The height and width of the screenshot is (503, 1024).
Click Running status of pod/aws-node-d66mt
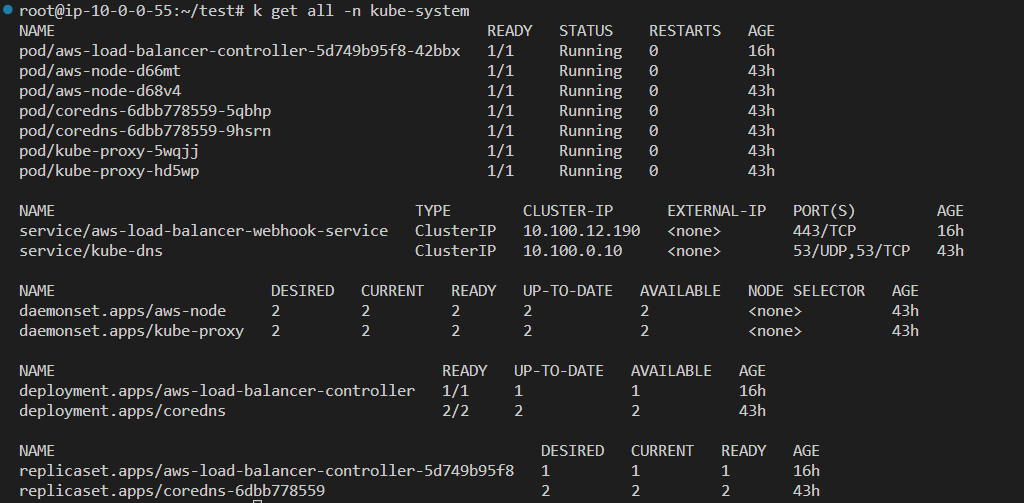pos(590,71)
